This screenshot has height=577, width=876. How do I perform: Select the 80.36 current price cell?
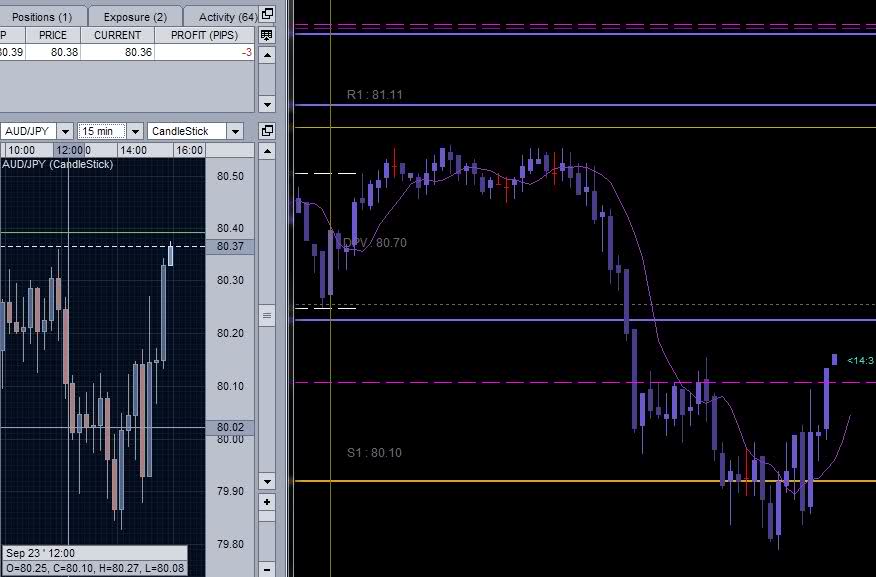(117, 52)
